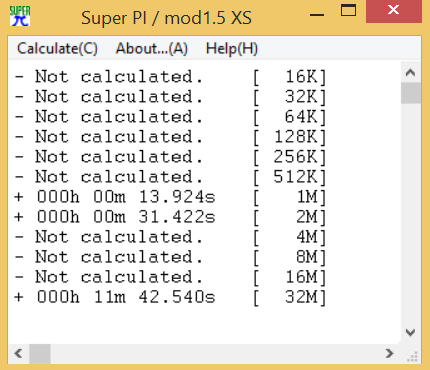Select the 512K not calculated row
The image size is (430, 370).
coord(171,177)
